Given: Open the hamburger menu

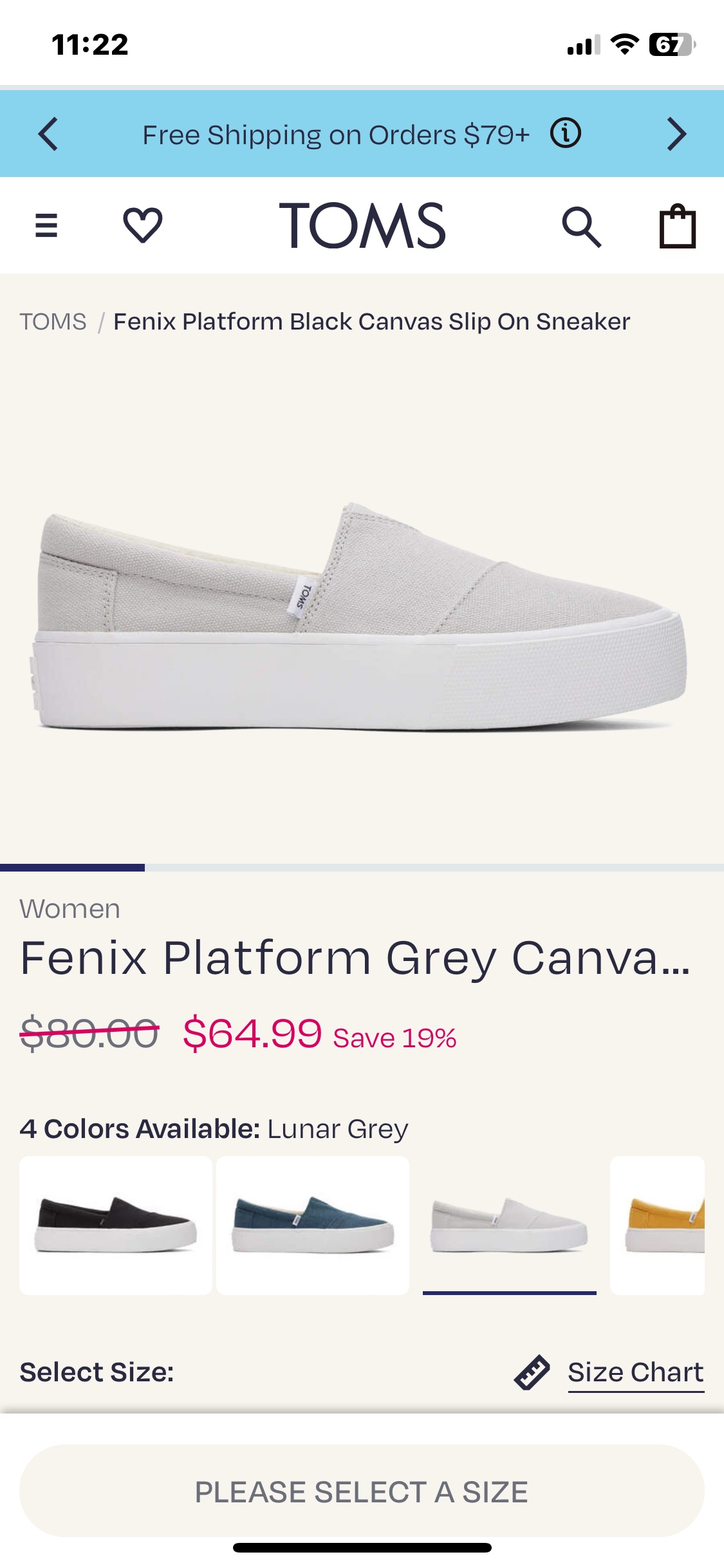Looking at the screenshot, I should pyautogui.click(x=46, y=225).
